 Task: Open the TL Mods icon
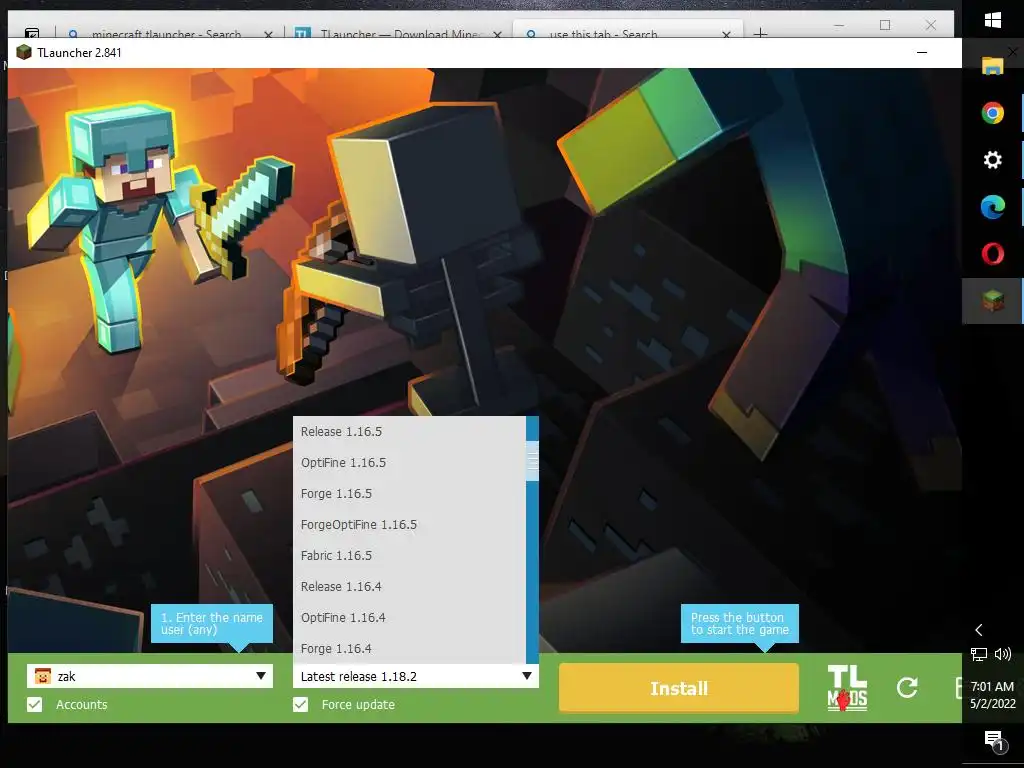[x=847, y=688]
